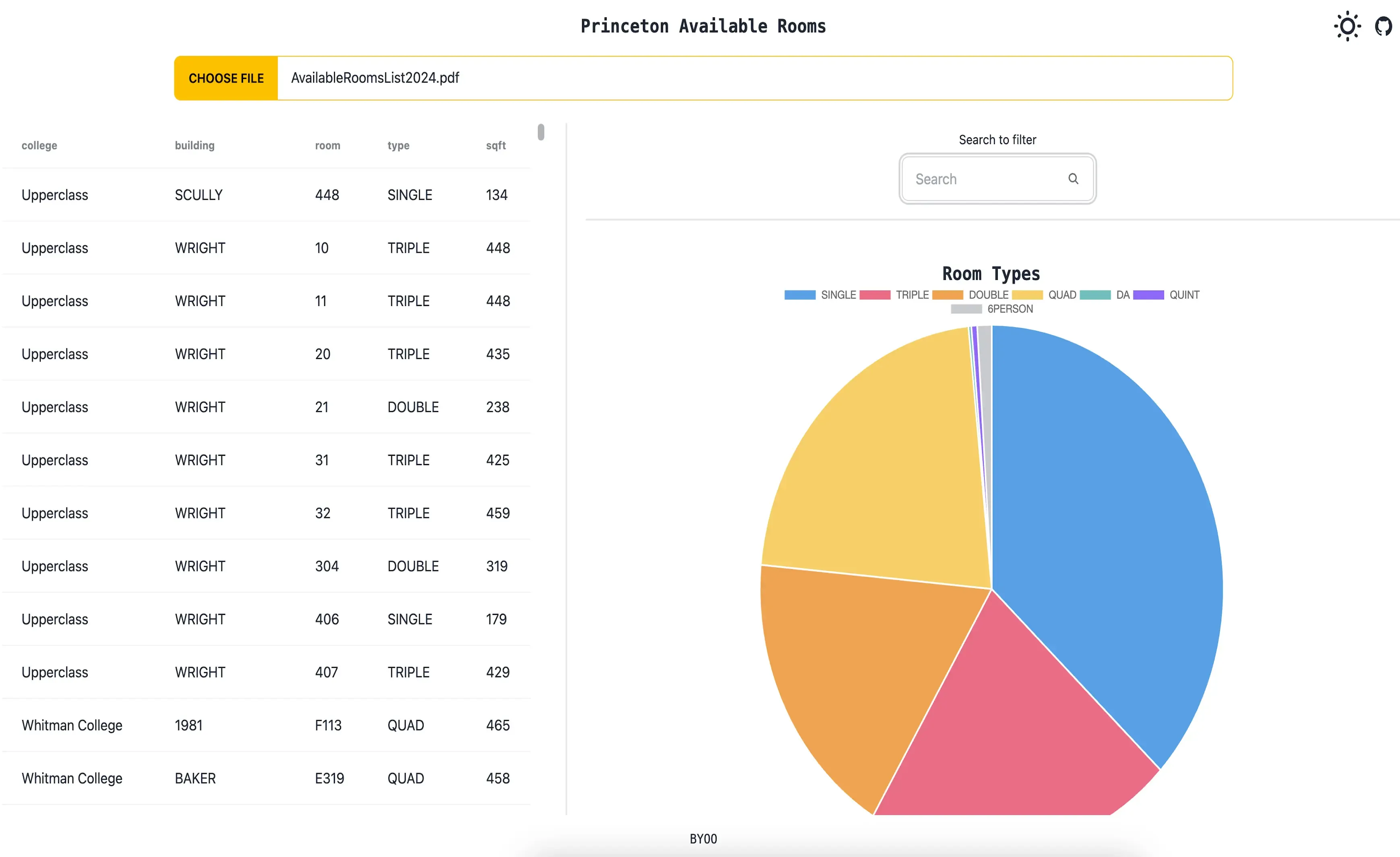Select the BAKER building cell
Screen dimensions: 1400x857
pos(196,778)
